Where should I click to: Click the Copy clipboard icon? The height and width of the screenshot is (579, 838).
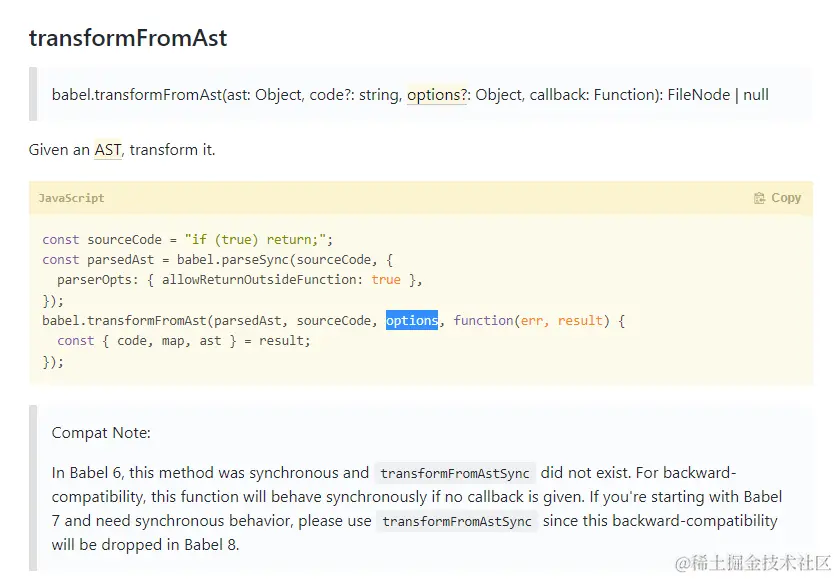(x=759, y=198)
